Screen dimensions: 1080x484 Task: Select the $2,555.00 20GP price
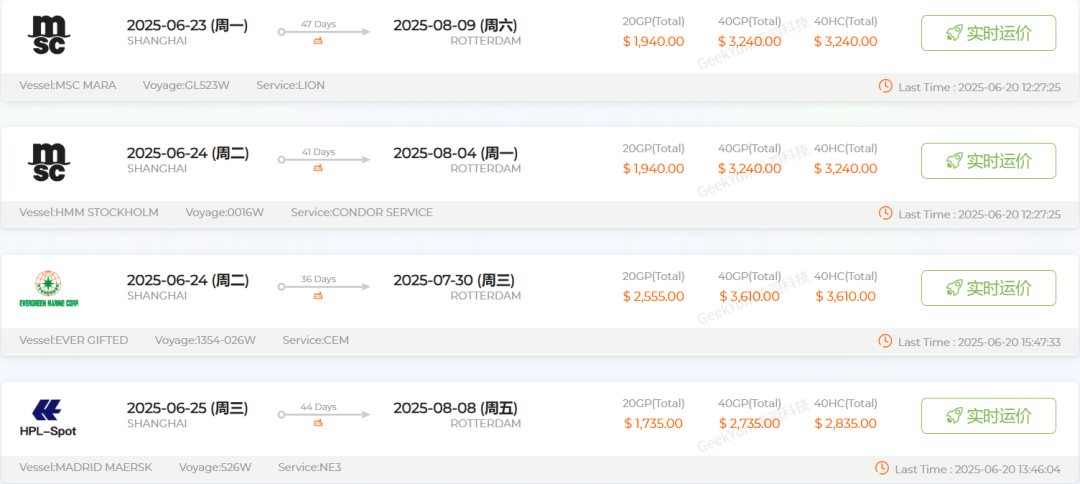coord(654,296)
